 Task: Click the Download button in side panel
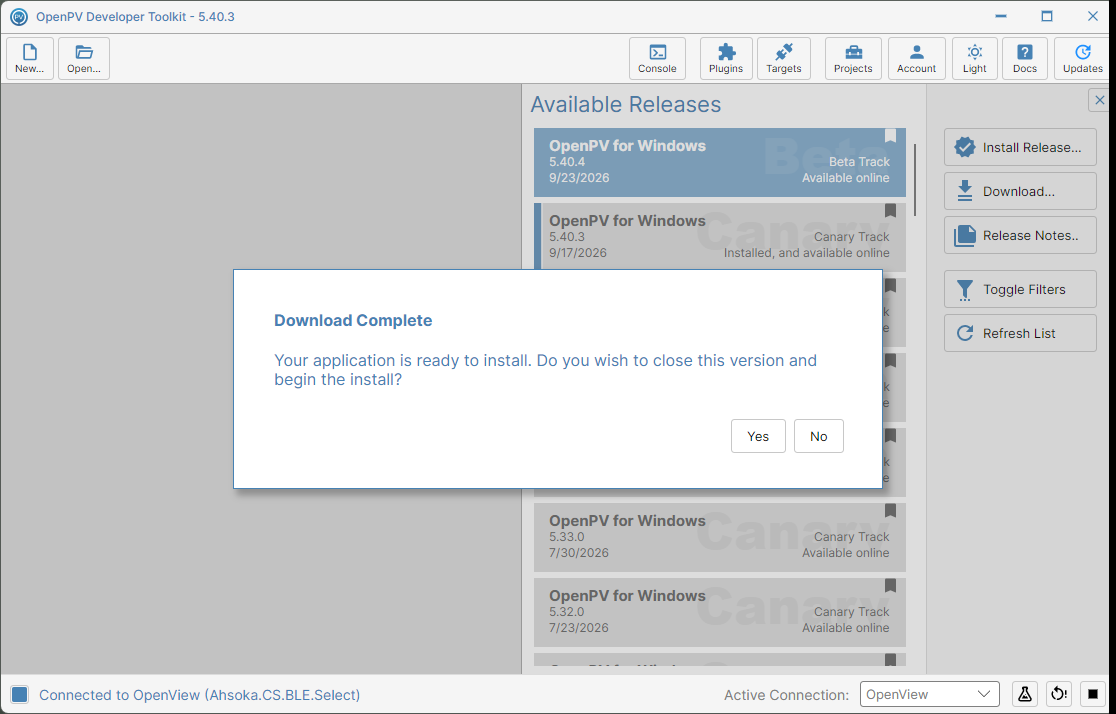point(1020,191)
